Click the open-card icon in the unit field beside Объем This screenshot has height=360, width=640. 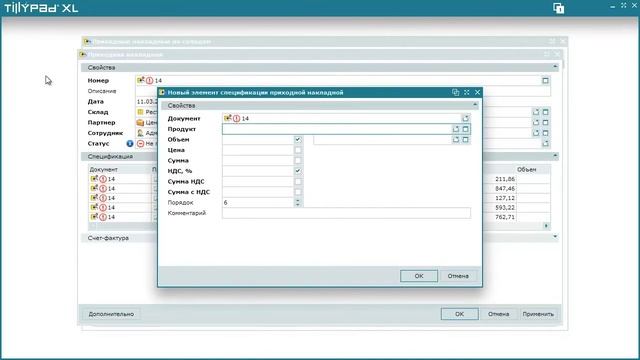tap(456, 140)
